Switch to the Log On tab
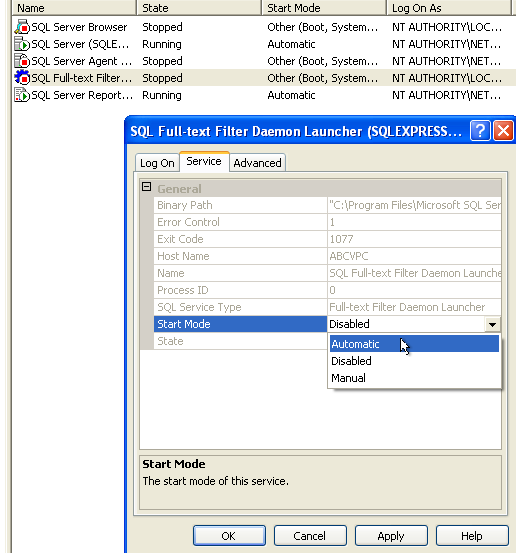516x553 pixels. [x=157, y=163]
